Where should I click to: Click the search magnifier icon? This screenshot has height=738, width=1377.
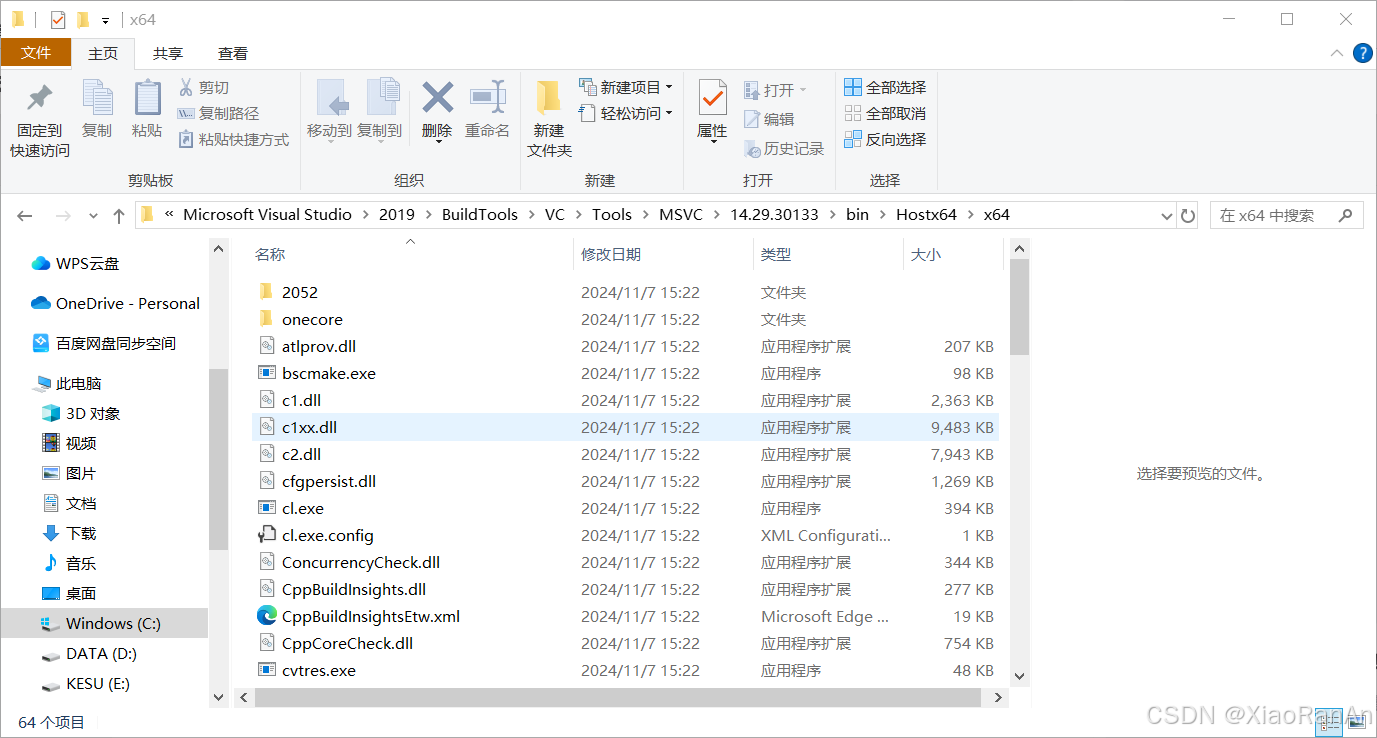[1345, 215]
